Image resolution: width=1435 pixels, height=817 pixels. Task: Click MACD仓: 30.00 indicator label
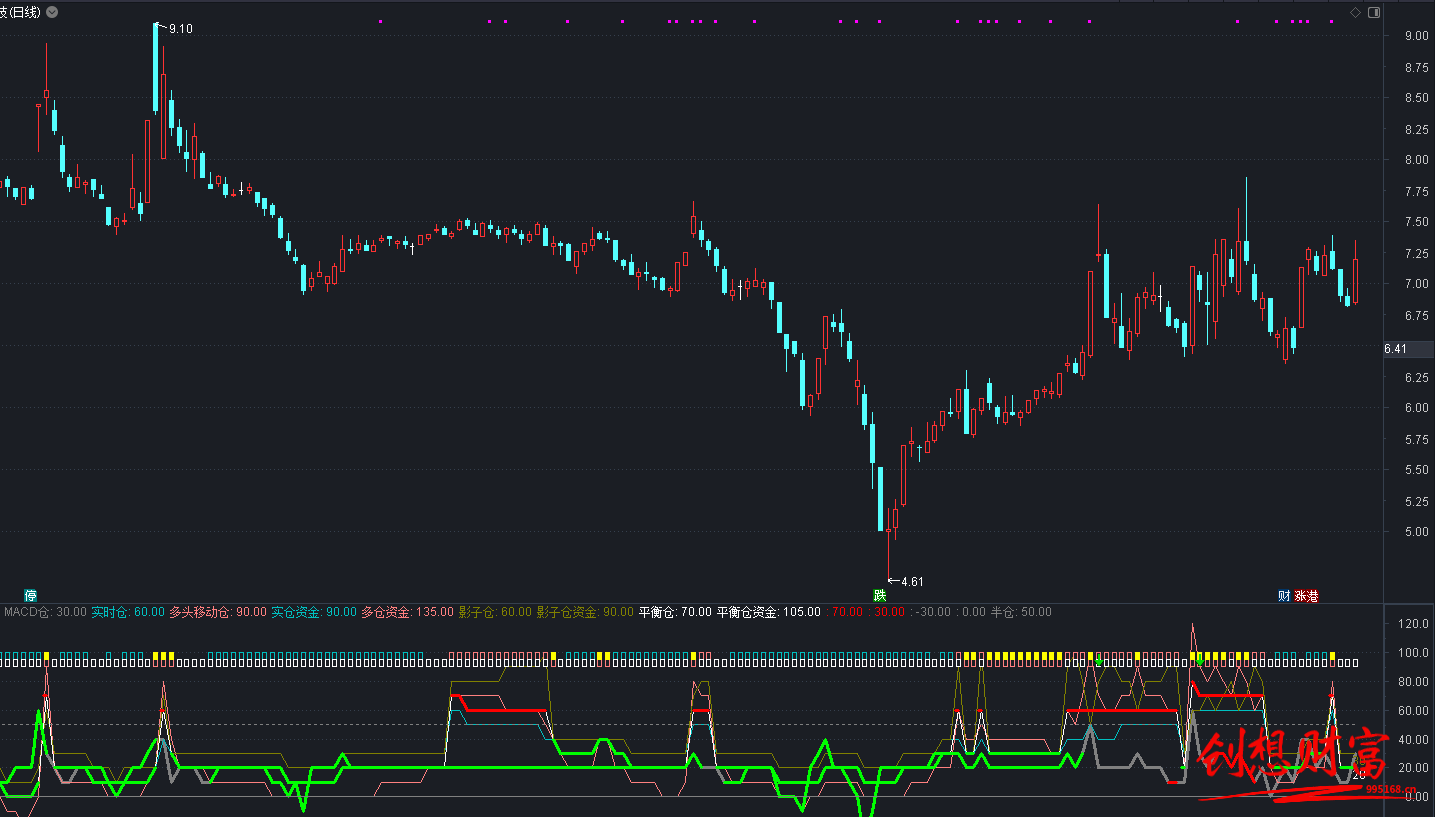[x=45, y=611]
